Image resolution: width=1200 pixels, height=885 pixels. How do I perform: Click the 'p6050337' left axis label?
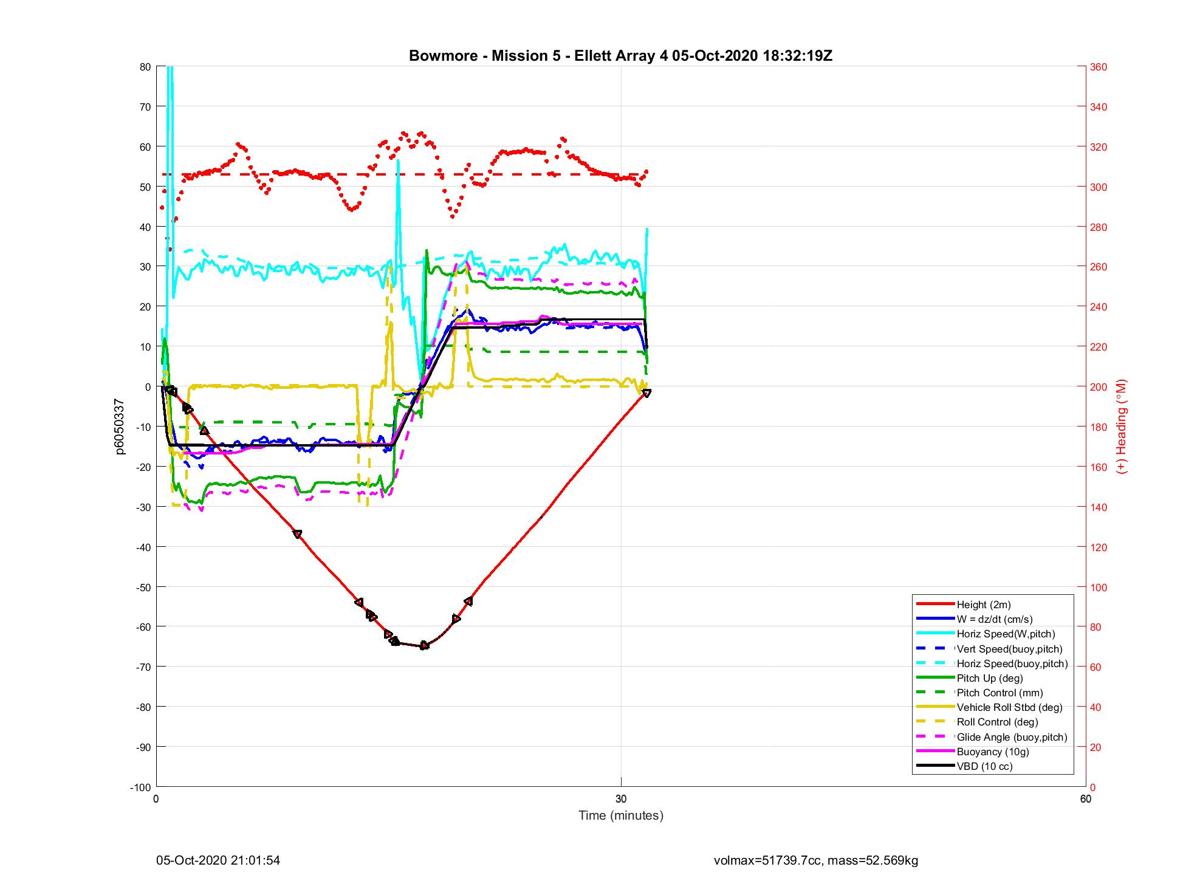[120, 427]
